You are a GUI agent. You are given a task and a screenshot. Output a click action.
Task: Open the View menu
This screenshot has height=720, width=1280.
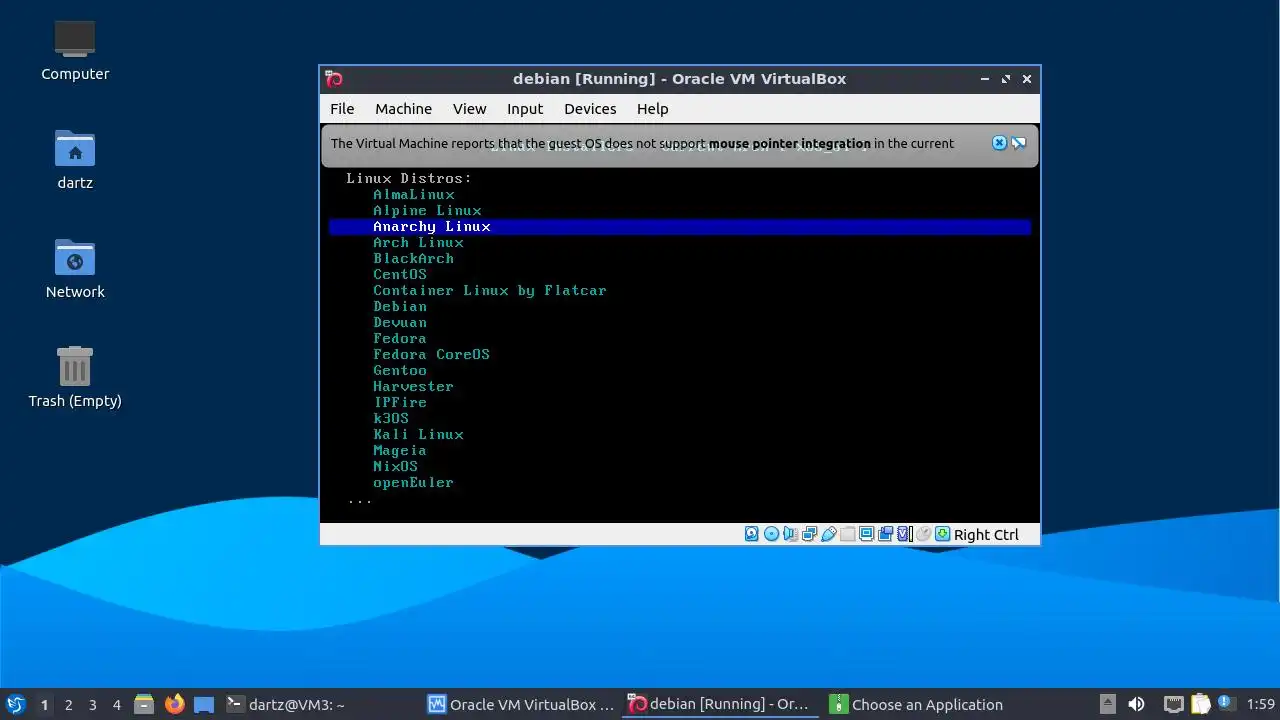tap(469, 109)
